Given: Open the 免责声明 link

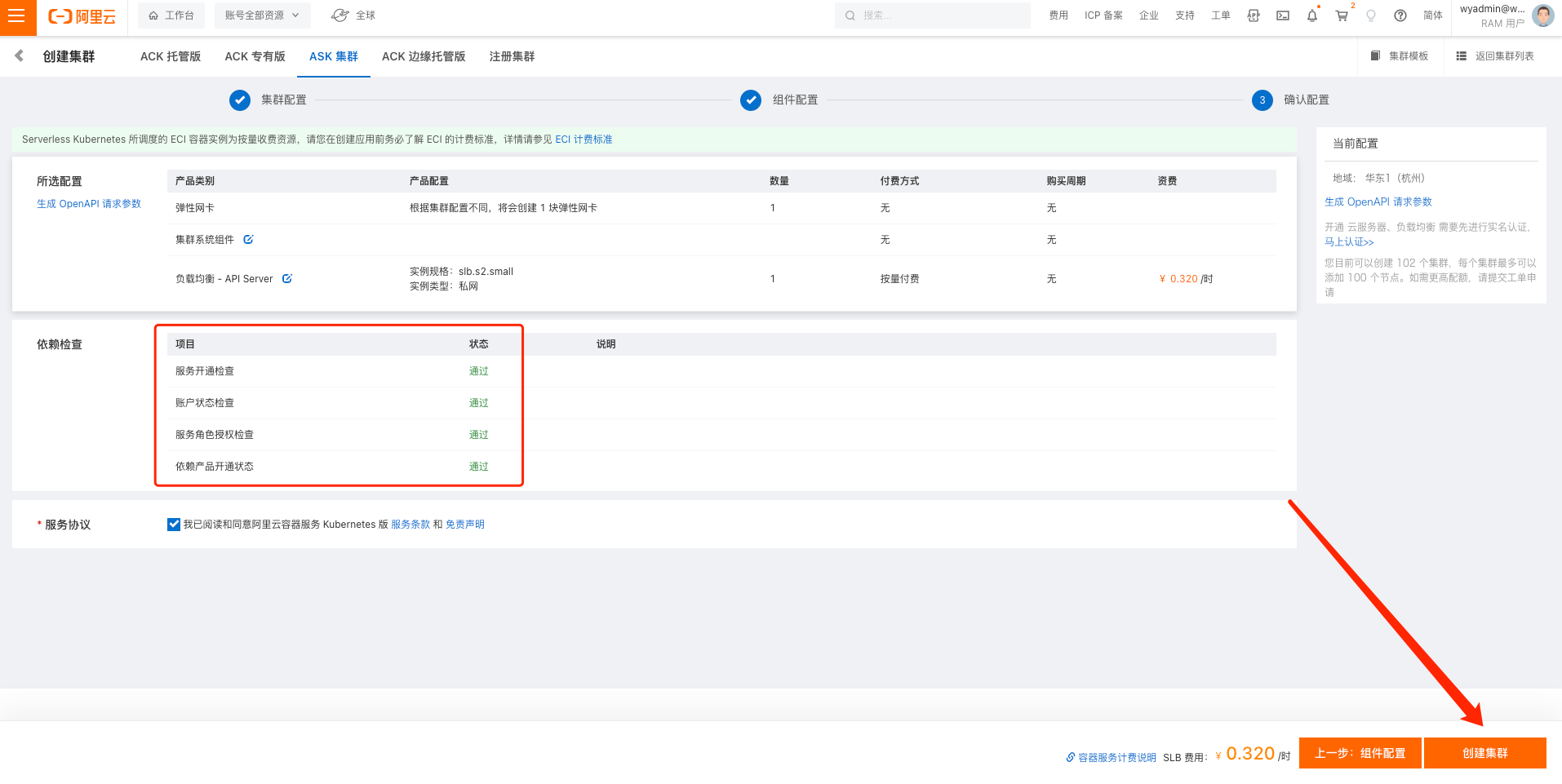Looking at the screenshot, I should pyautogui.click(x=465, y=525).
